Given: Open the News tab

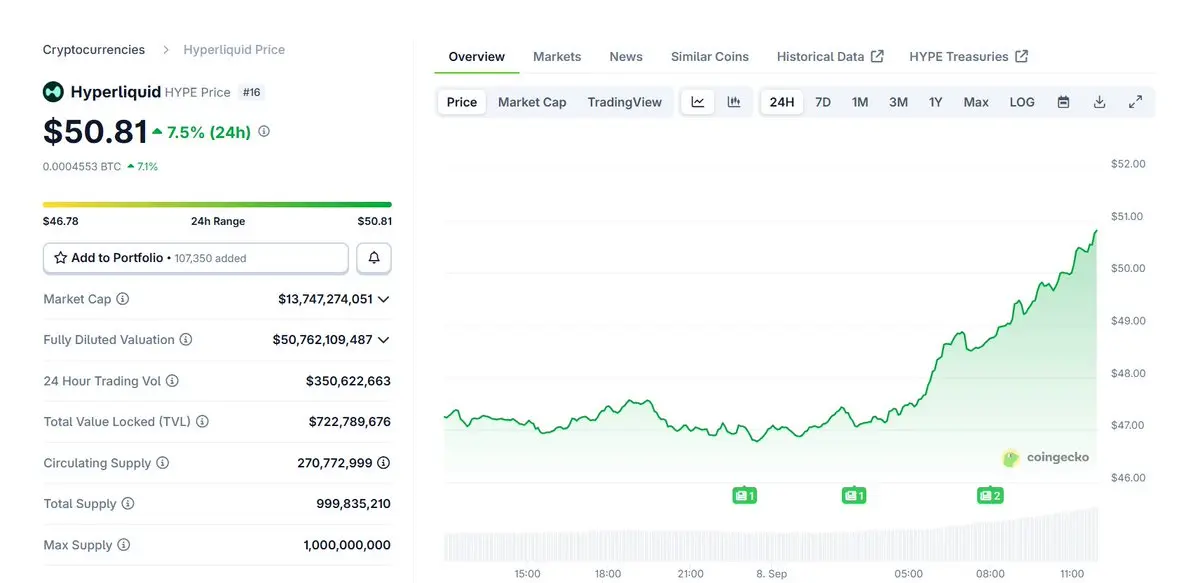Looking at the screenshot, I should pyautogui.click(x=626, y=57).
